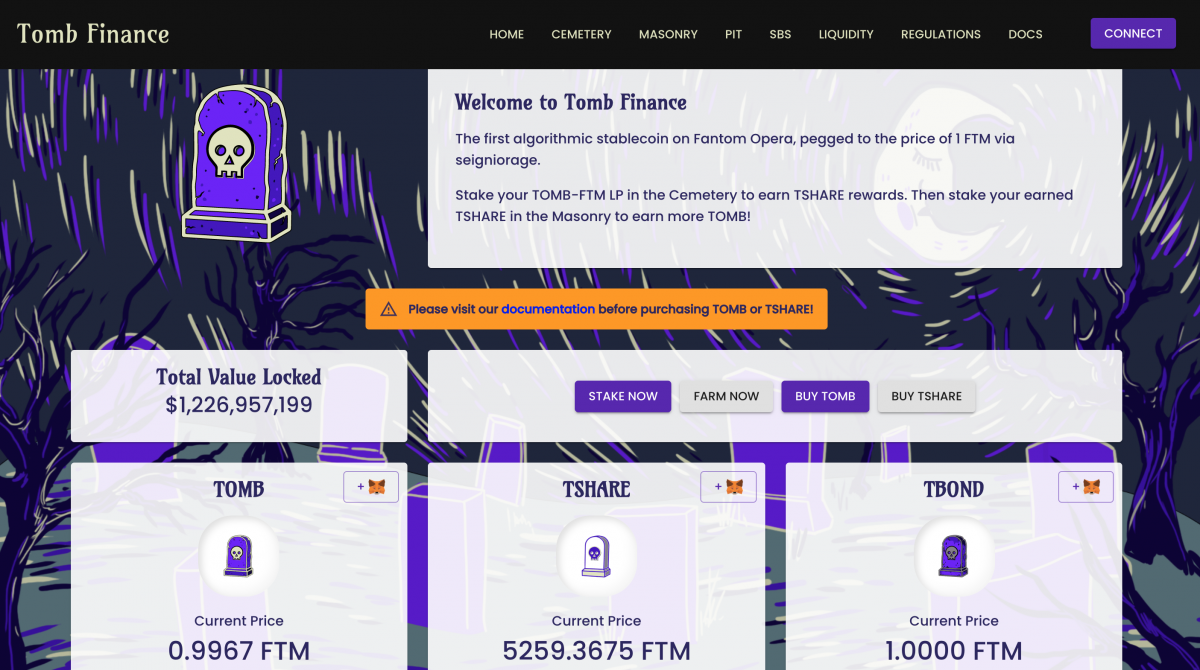This screenshot has width=1200, height=670.
Task: Go to the Cemetery page
Action: [x=581, y=34]
